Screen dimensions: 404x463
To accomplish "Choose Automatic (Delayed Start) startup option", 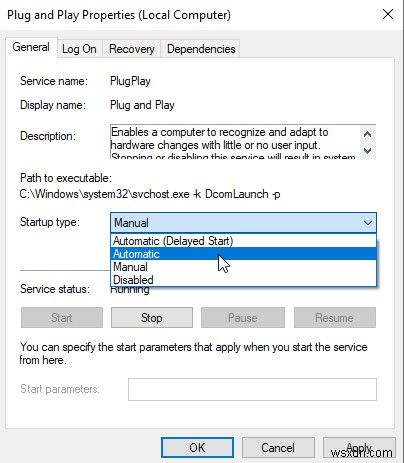I will click(243, 241).
